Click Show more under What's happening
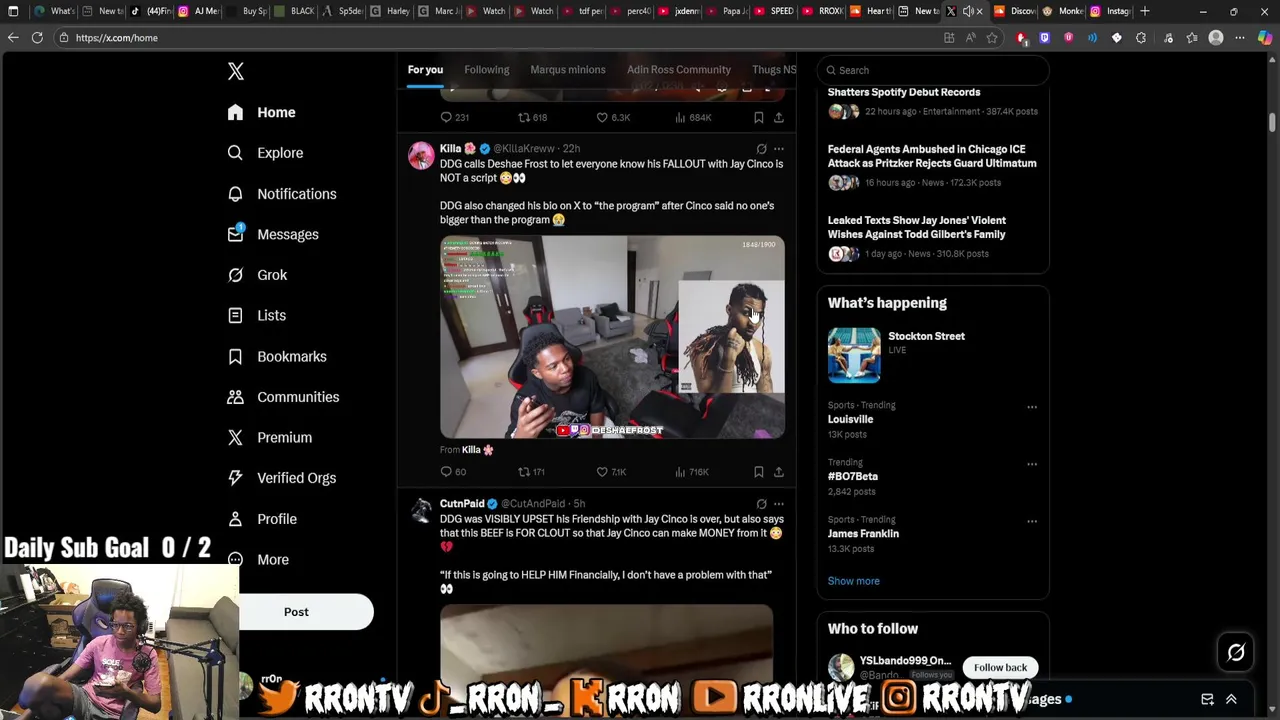1280x720 pixels. pos(853,581)
